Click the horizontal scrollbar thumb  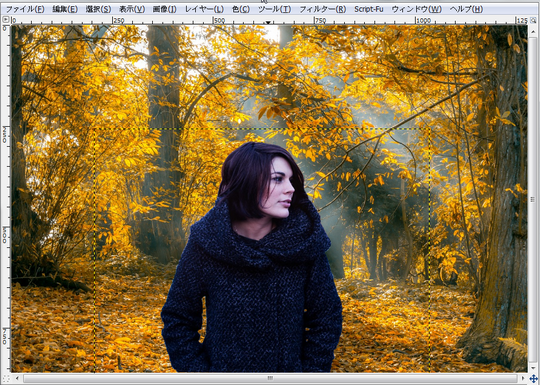tap(270, 378)
